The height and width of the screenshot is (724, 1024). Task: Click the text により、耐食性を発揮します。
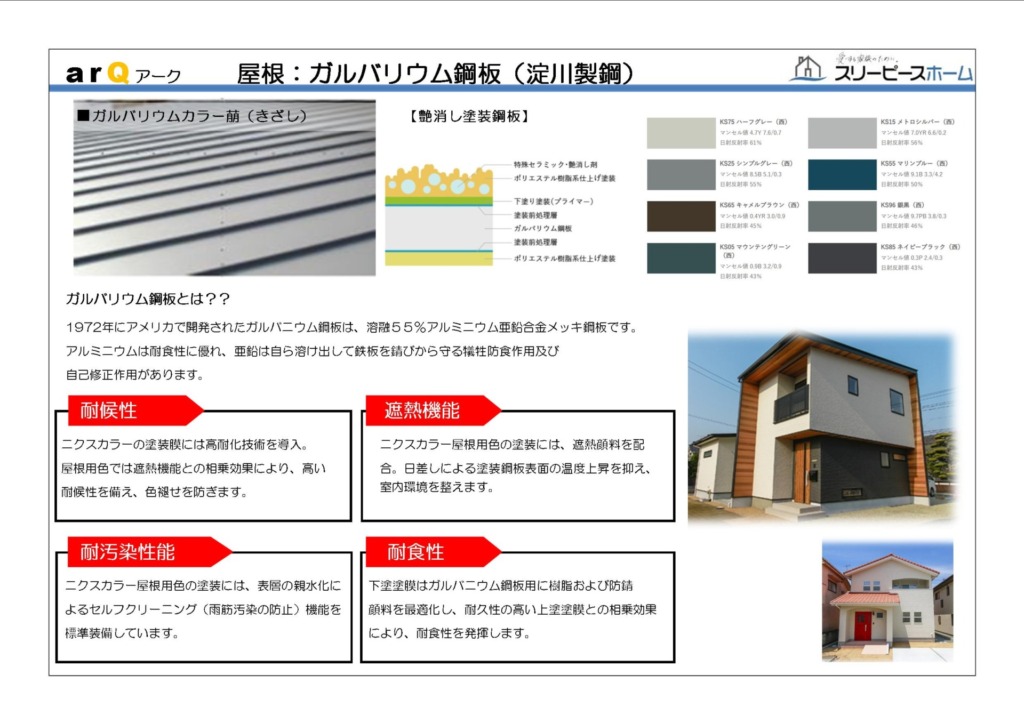[449, 633]
